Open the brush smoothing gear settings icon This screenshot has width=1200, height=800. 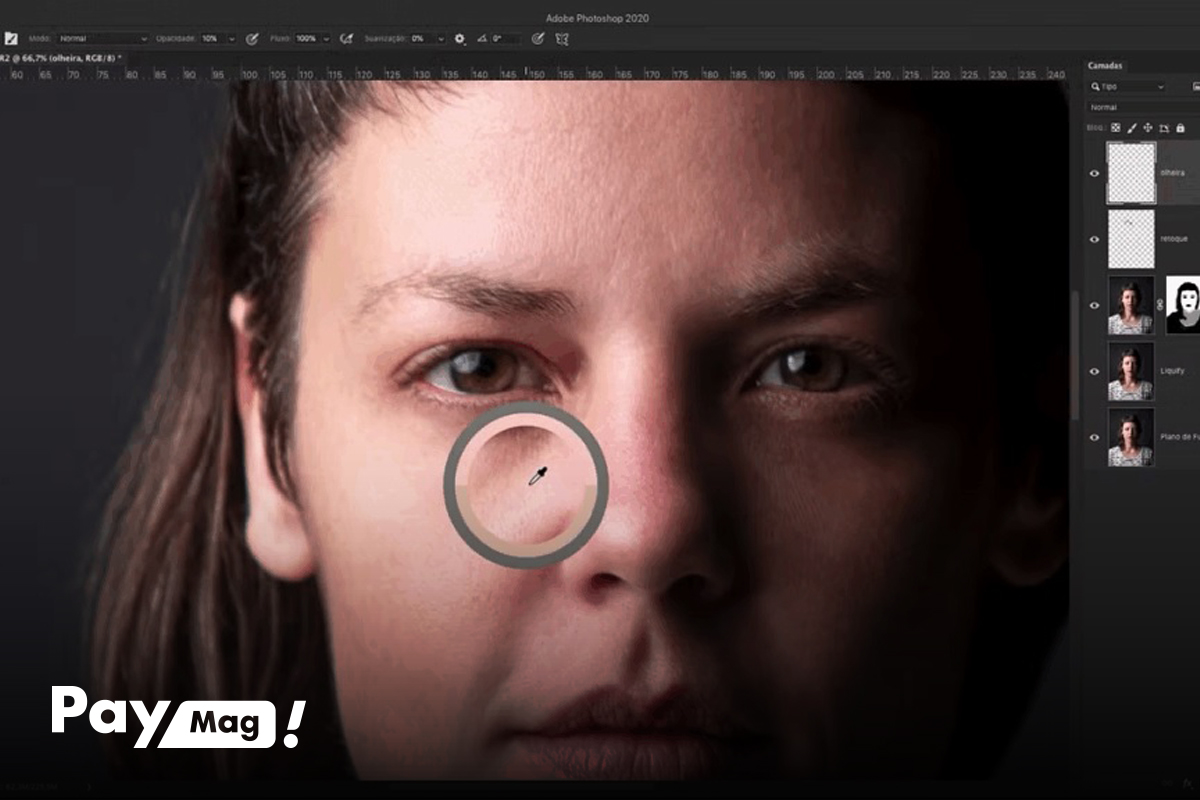click(x=458, y=40)
